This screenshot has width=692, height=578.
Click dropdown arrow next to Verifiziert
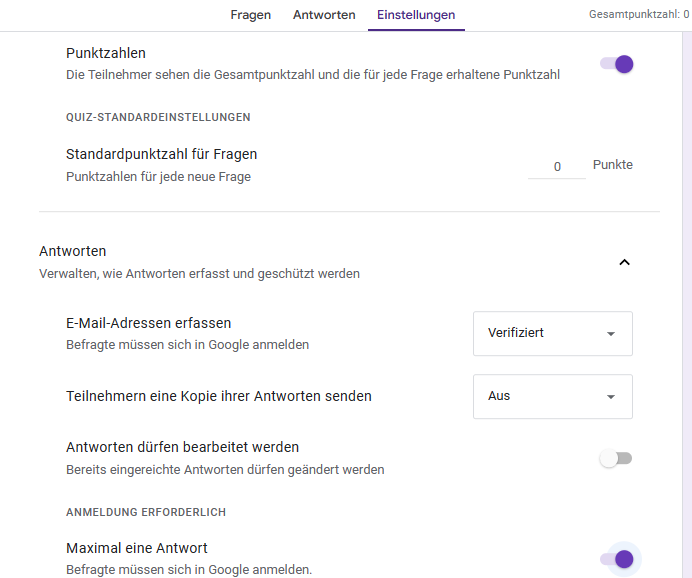[x=611, y=334]
